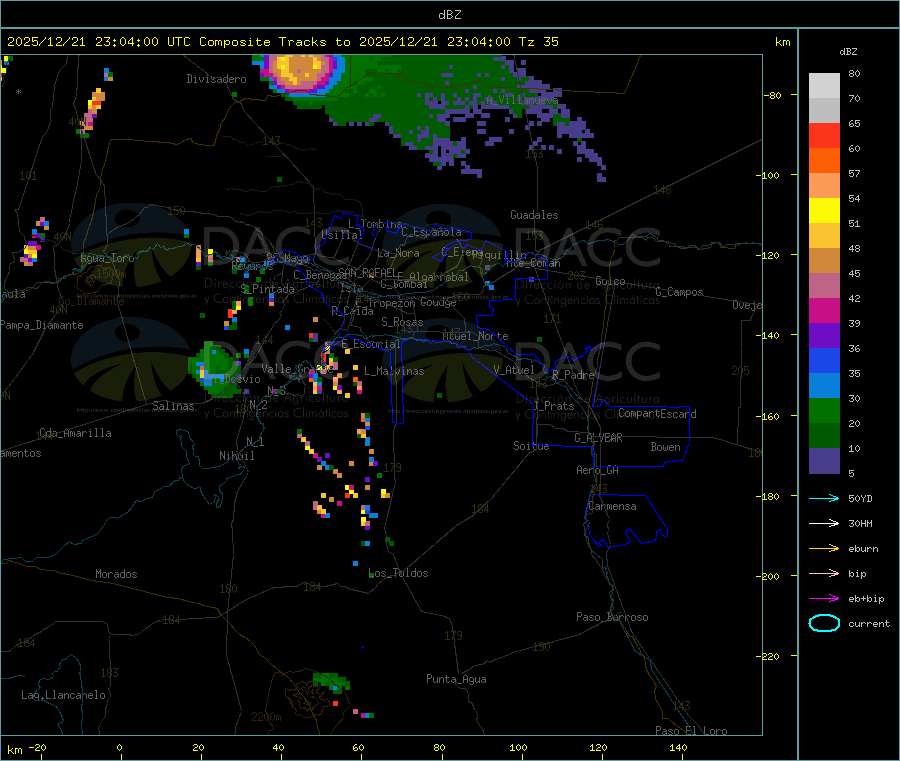900x761 pixels.
Task: Pick the bright green swatch in dBZ scale
Action: point(824,410)
